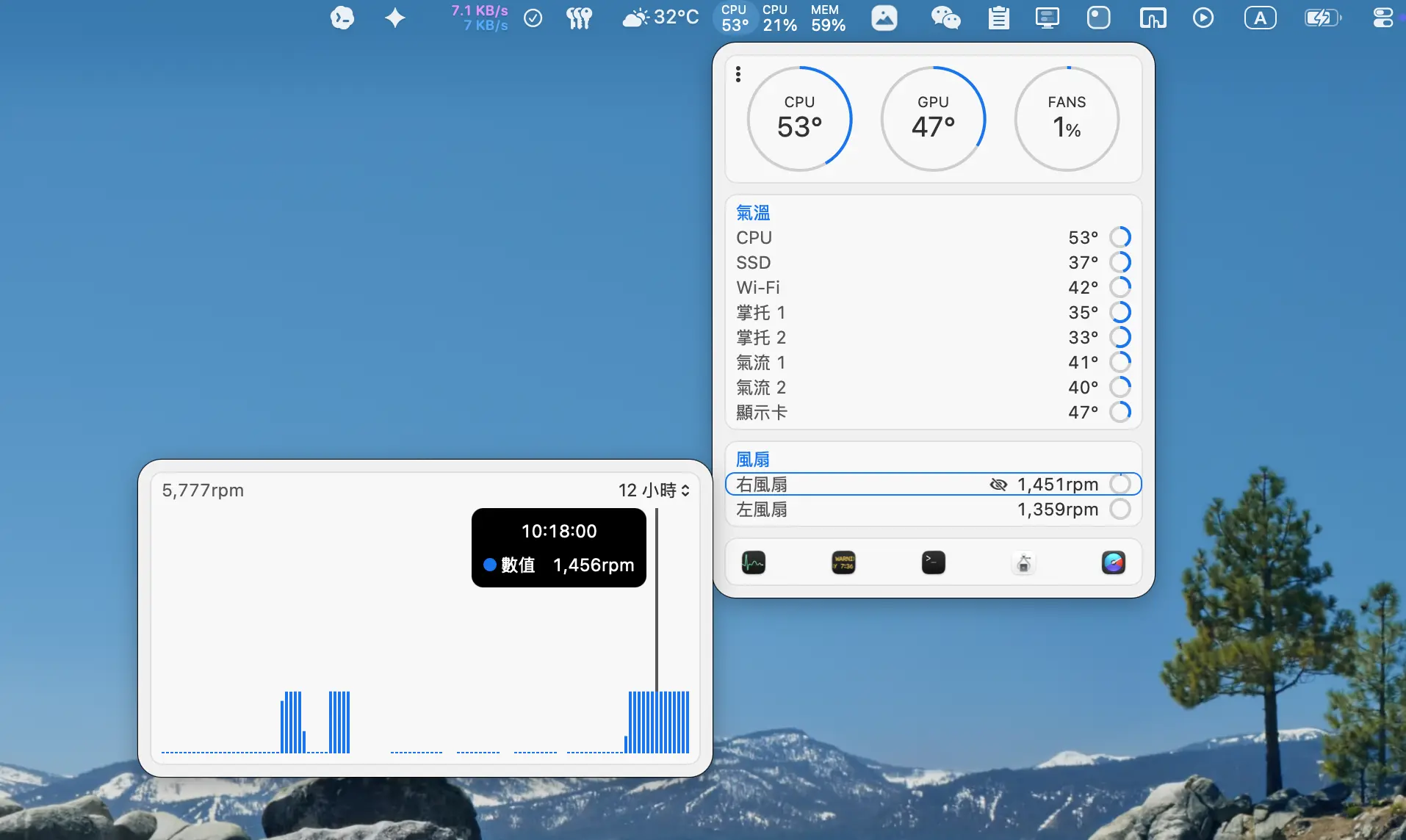The image size is (1406, 840).
Task: Click the picture app menu bar icon
Action: pyautogui.click(x=884, y=18)
